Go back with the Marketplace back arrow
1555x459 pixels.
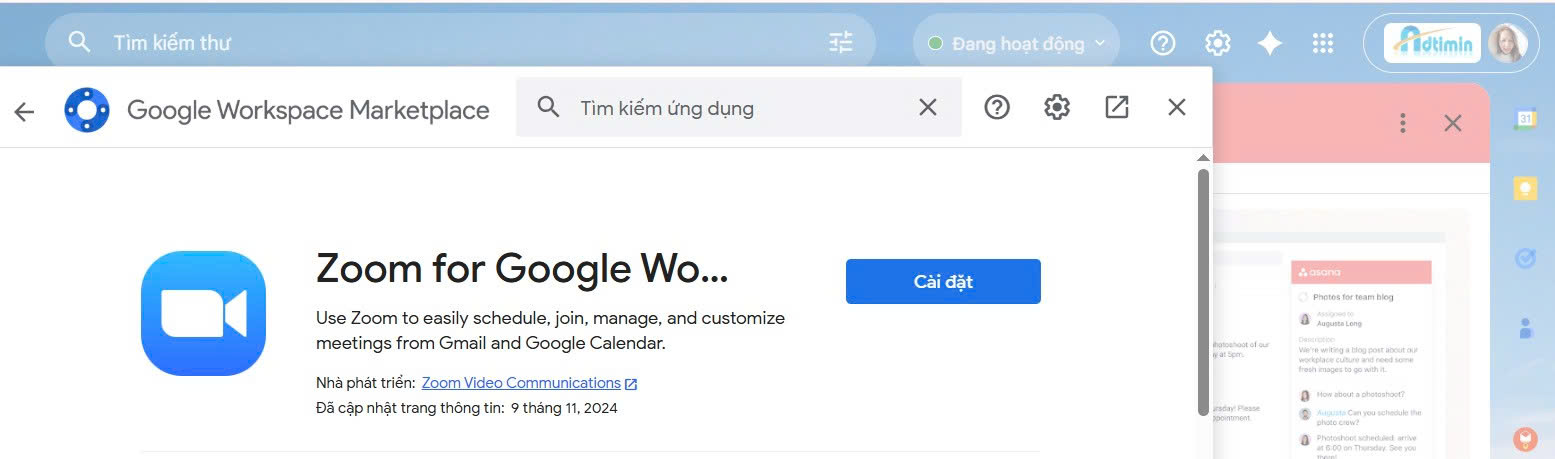coord(24,111)
